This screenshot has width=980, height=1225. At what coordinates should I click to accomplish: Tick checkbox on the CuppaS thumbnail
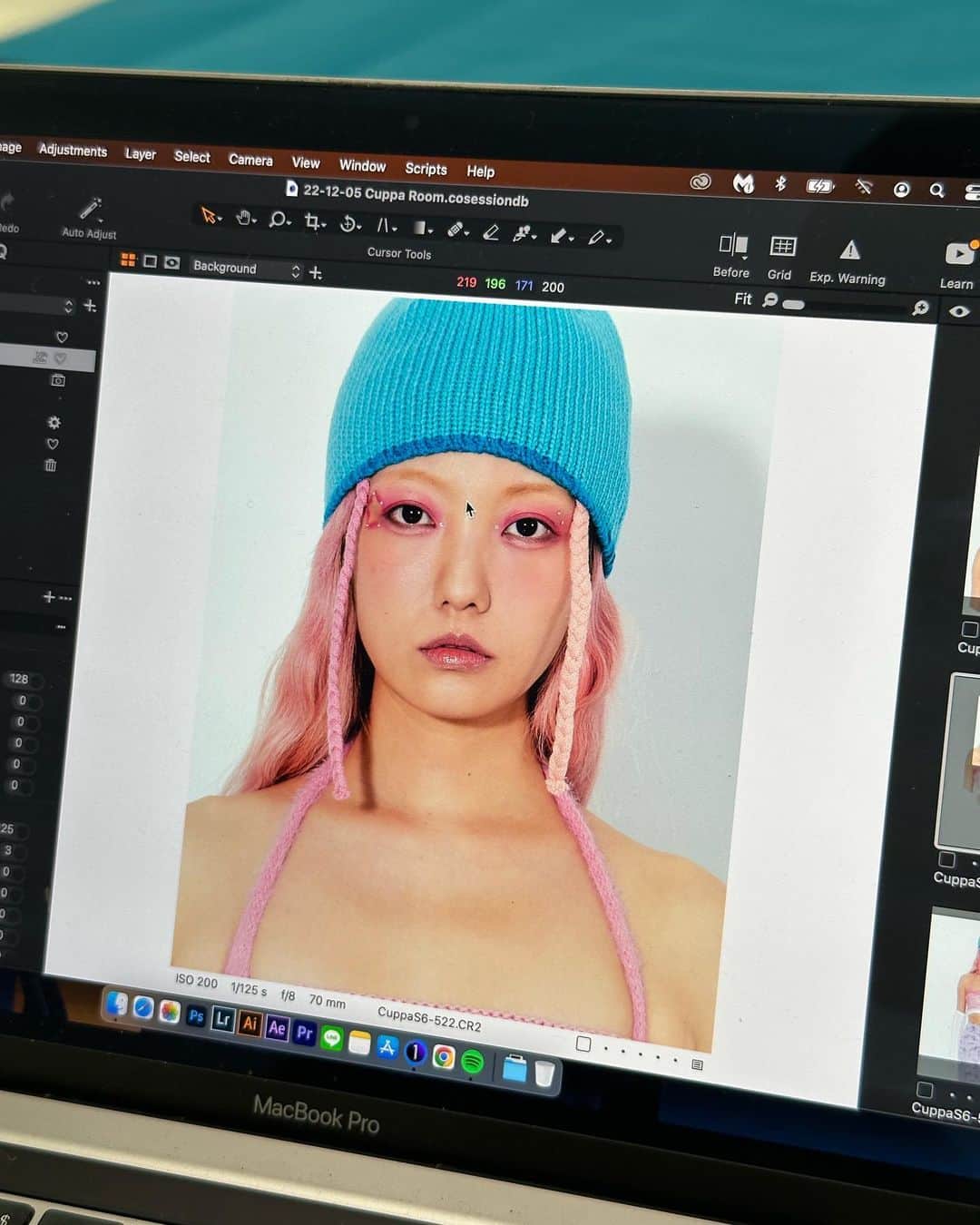click(x=946, y=859)
